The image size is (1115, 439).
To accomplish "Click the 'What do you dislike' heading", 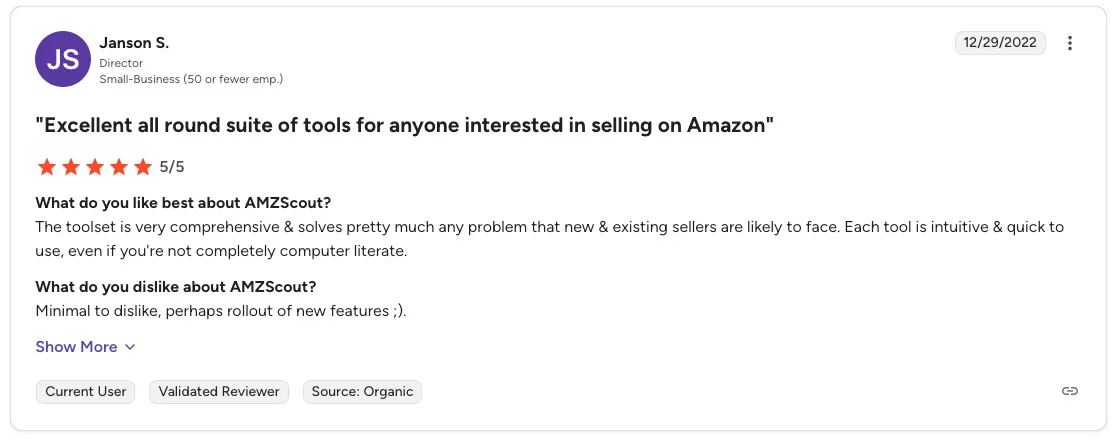I will (176, 287).
